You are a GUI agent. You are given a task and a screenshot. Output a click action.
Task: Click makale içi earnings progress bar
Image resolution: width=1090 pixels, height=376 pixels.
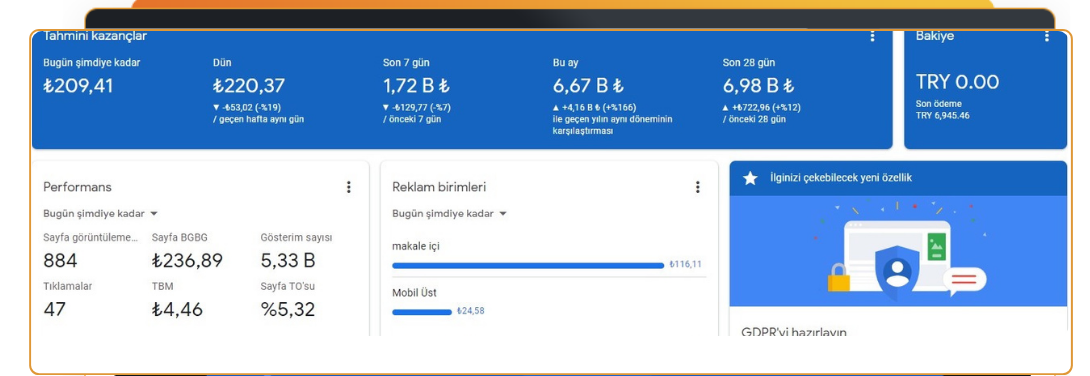528,265
